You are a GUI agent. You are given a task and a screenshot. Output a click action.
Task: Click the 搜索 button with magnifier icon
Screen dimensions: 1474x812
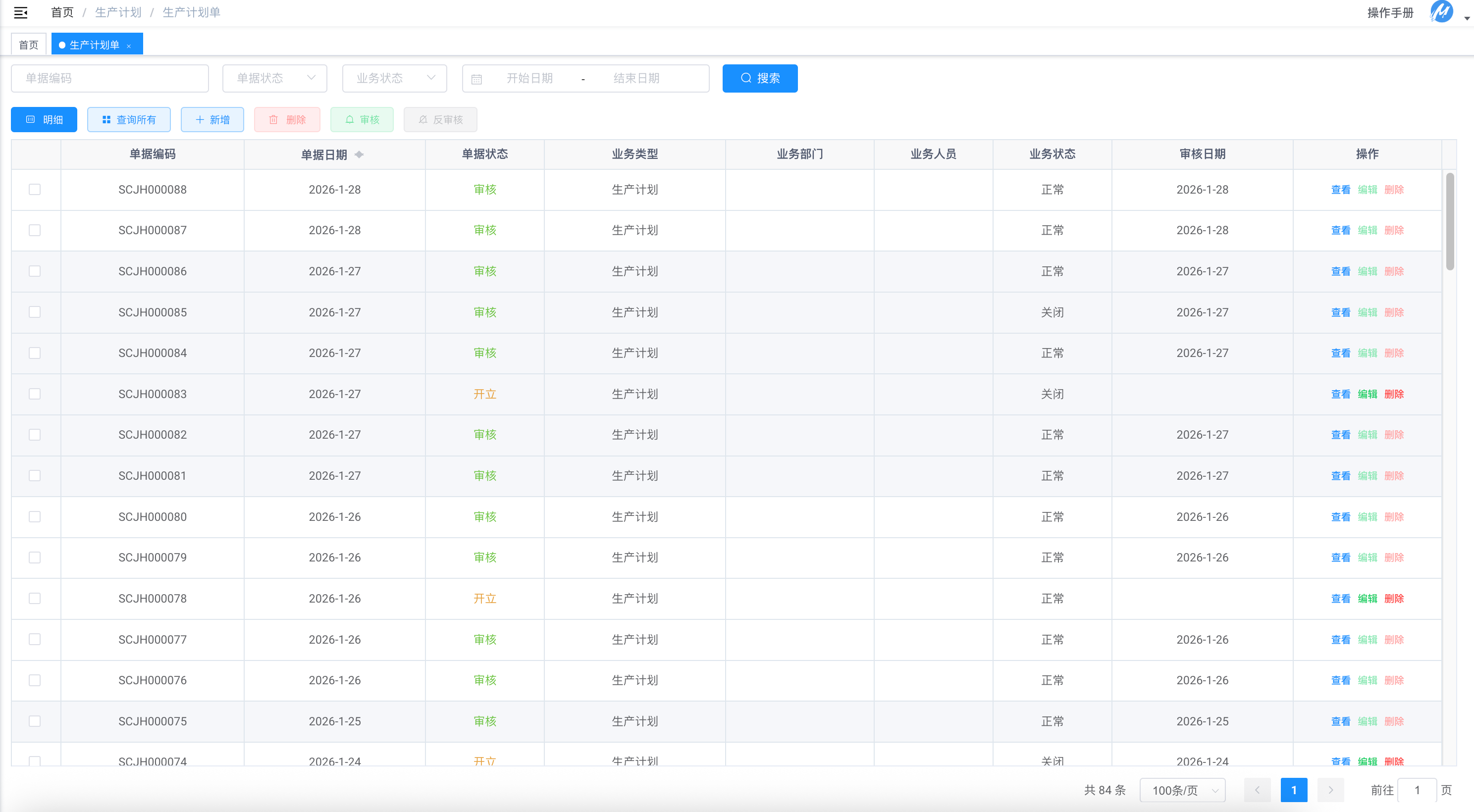tap(759, 78)
